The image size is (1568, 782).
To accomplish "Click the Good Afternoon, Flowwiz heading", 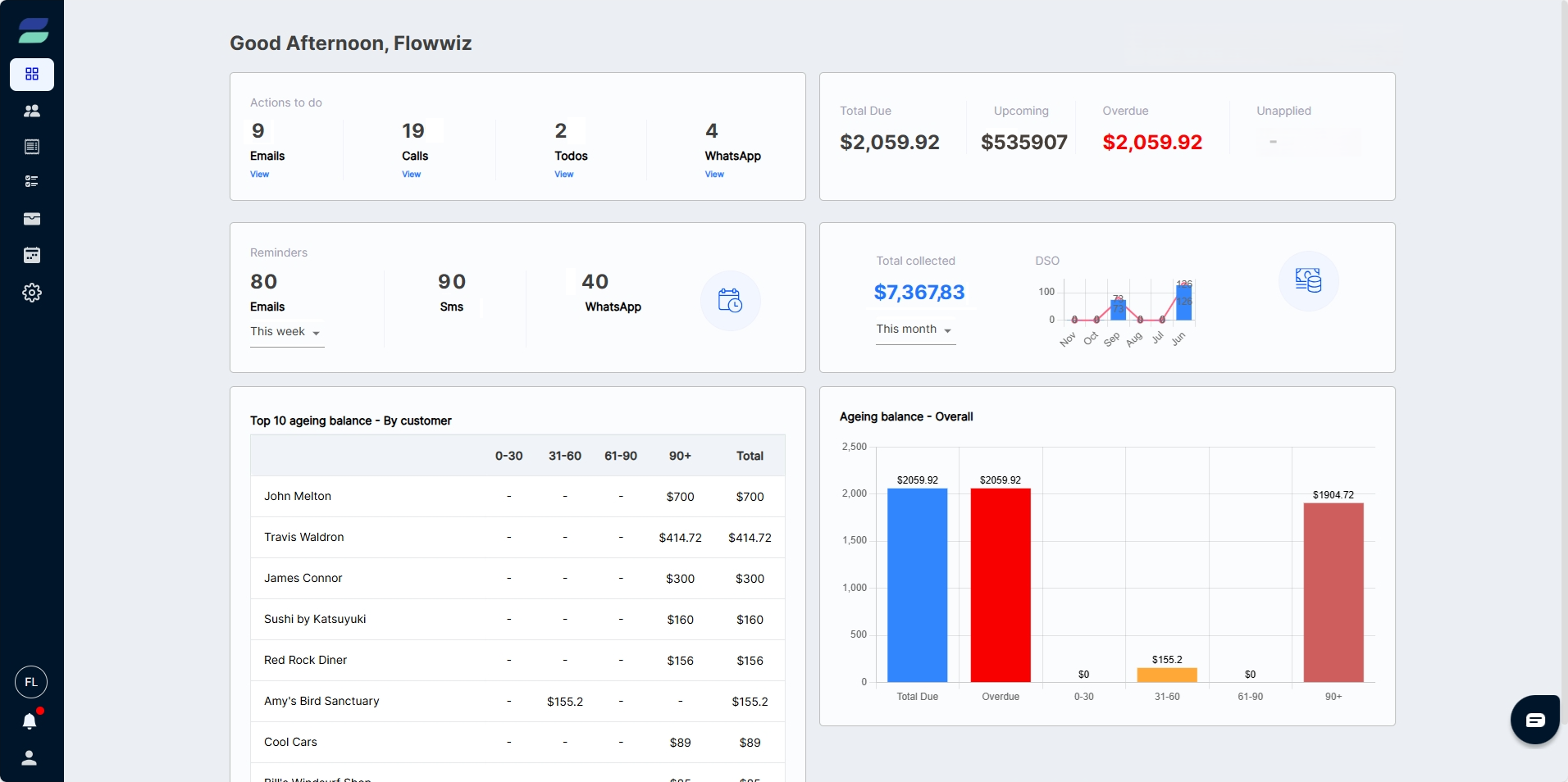I will click(351, 43).
